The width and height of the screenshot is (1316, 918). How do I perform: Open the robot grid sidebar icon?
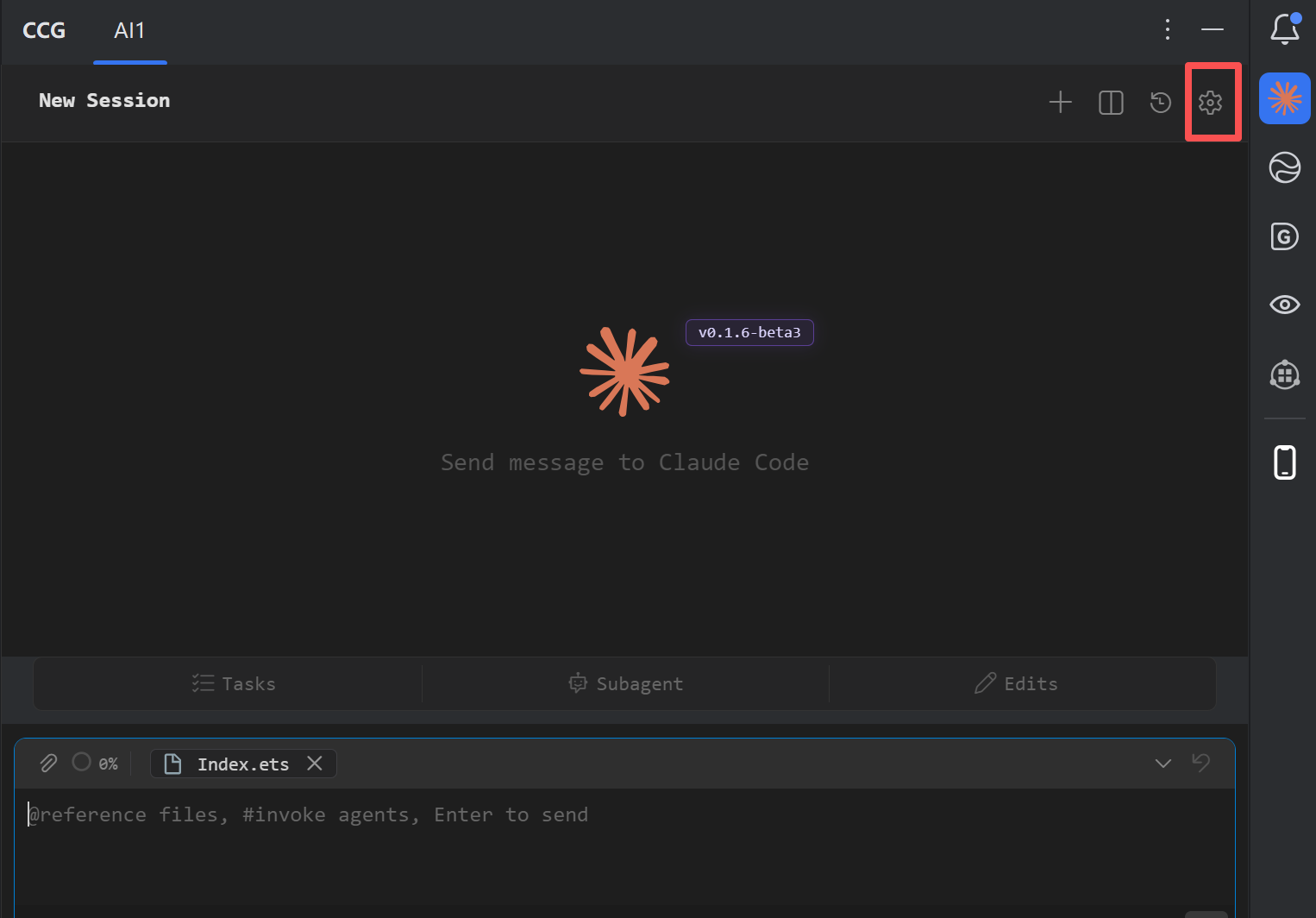[1285, 374]
